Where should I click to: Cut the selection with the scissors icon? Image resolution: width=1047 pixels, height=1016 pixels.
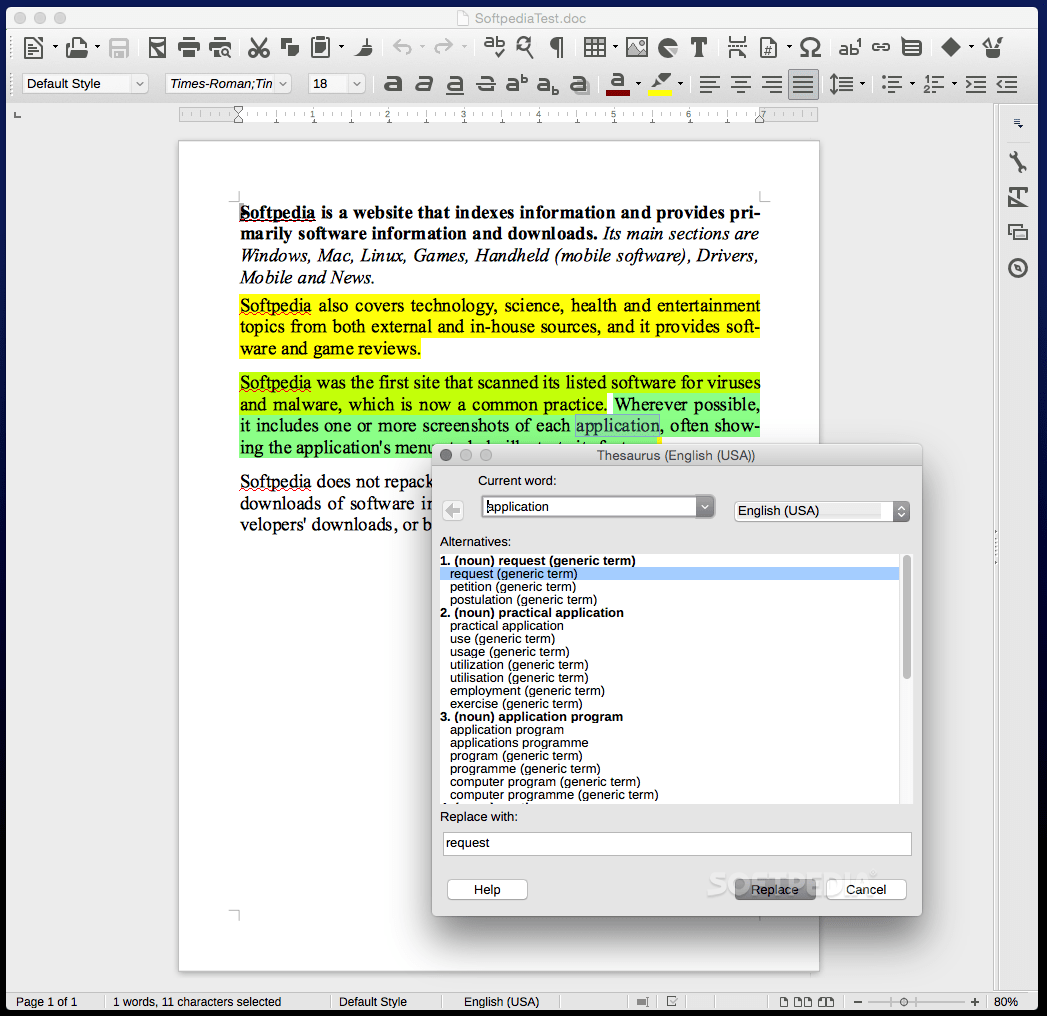pyautogui.click(x=258, y=47)
